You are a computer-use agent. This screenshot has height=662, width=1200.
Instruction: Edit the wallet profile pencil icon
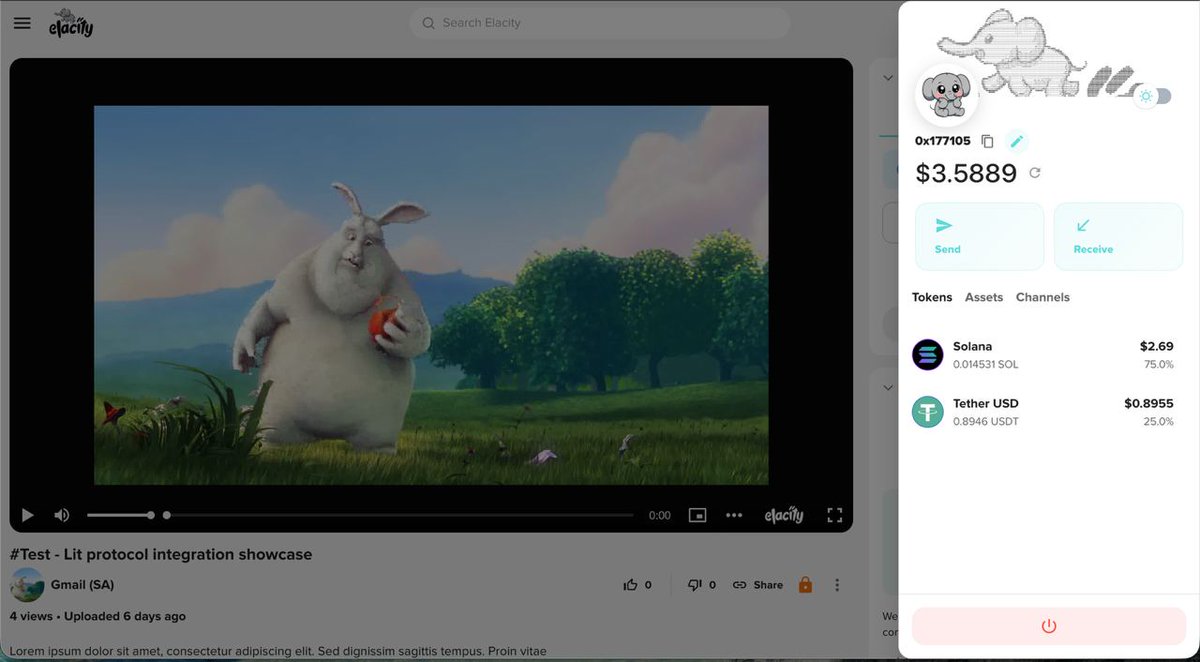(x=1016, y=141)
